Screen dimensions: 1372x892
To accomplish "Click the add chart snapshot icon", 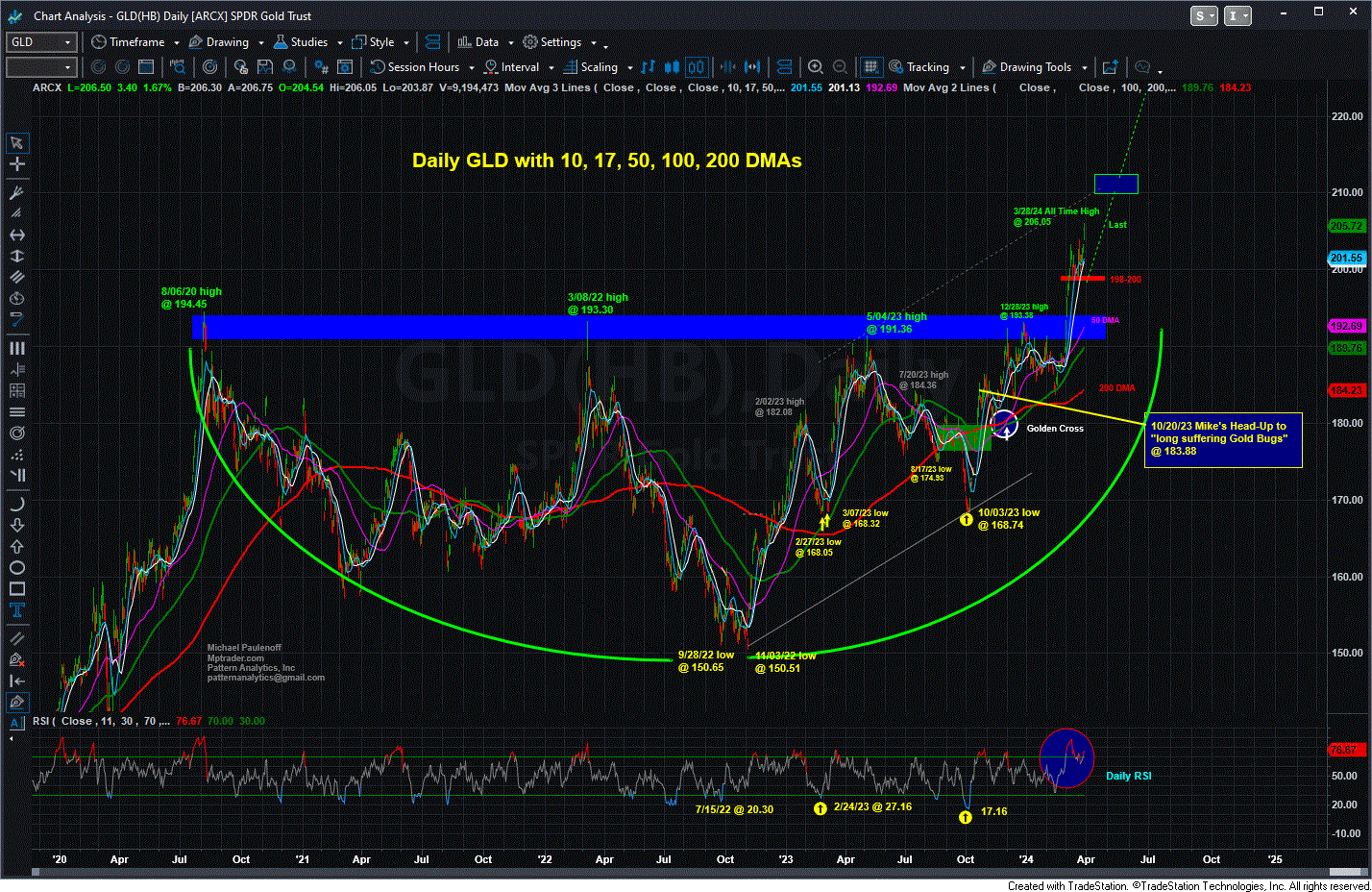I will [x=1110, y=67].
